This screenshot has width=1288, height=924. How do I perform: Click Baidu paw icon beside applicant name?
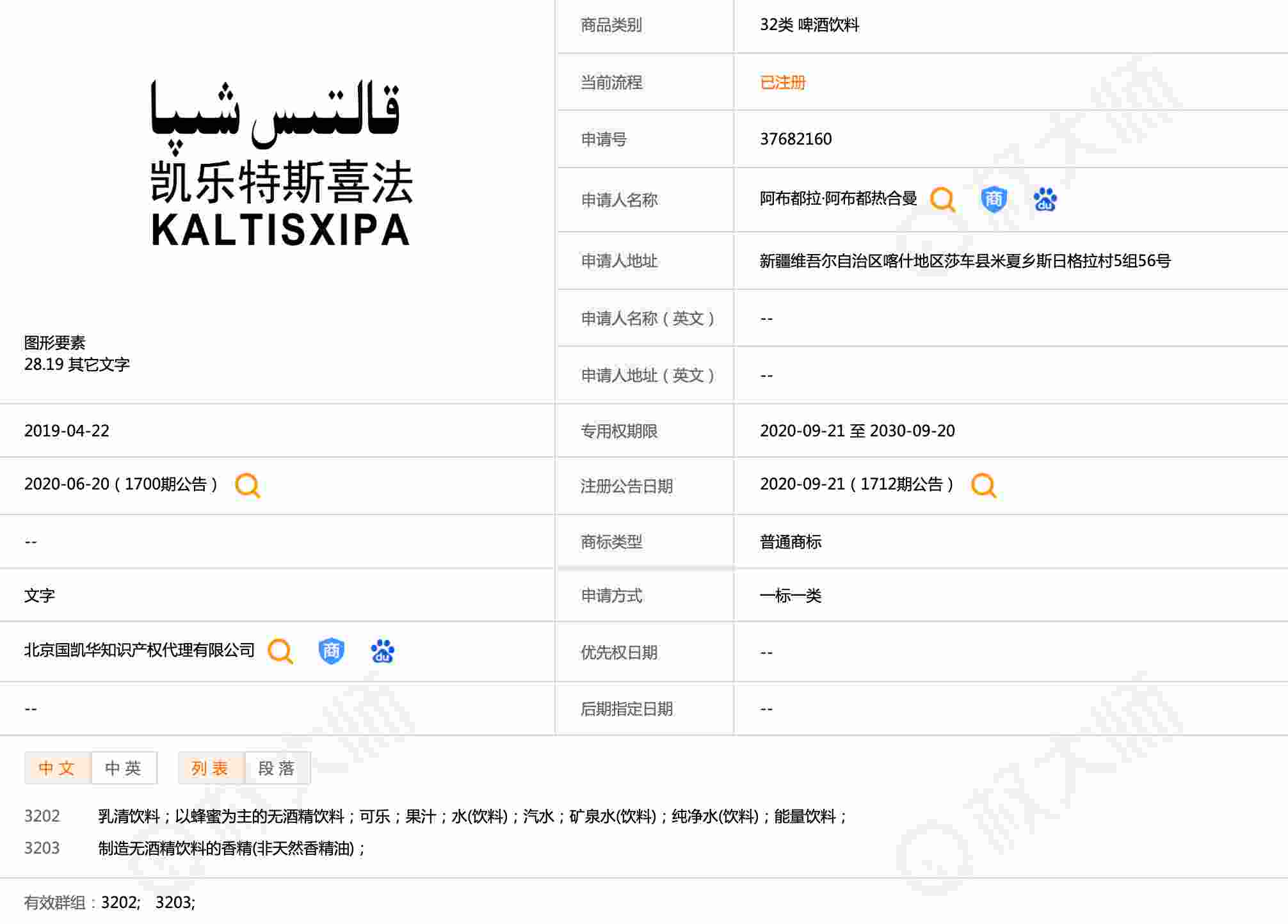(1045, 200)
